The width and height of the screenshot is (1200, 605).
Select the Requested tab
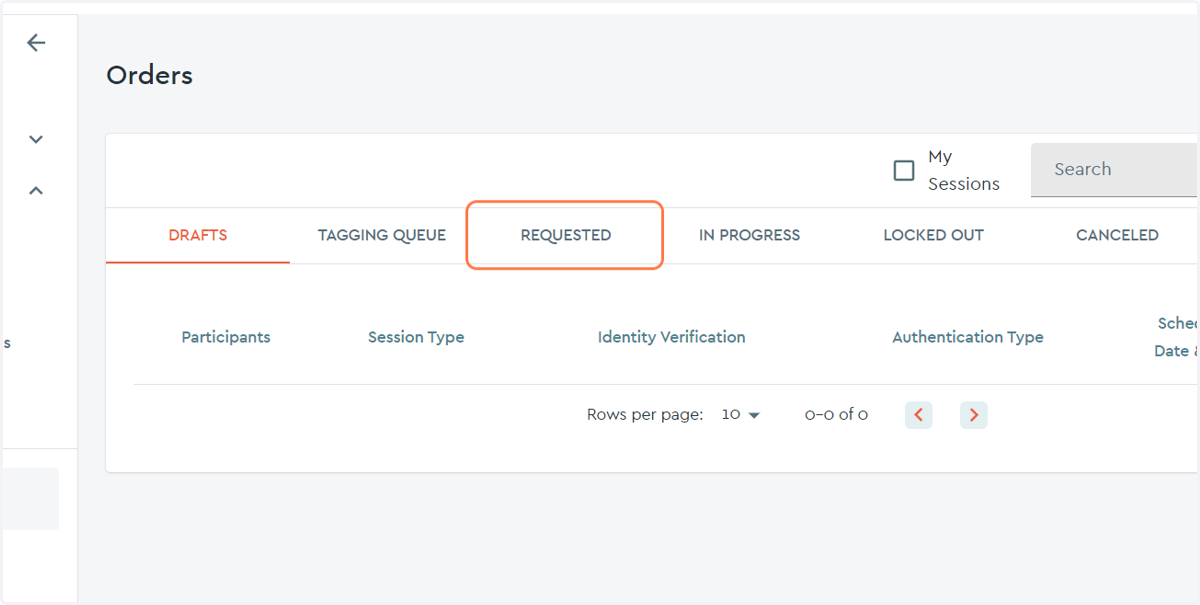tap(566, 235)
